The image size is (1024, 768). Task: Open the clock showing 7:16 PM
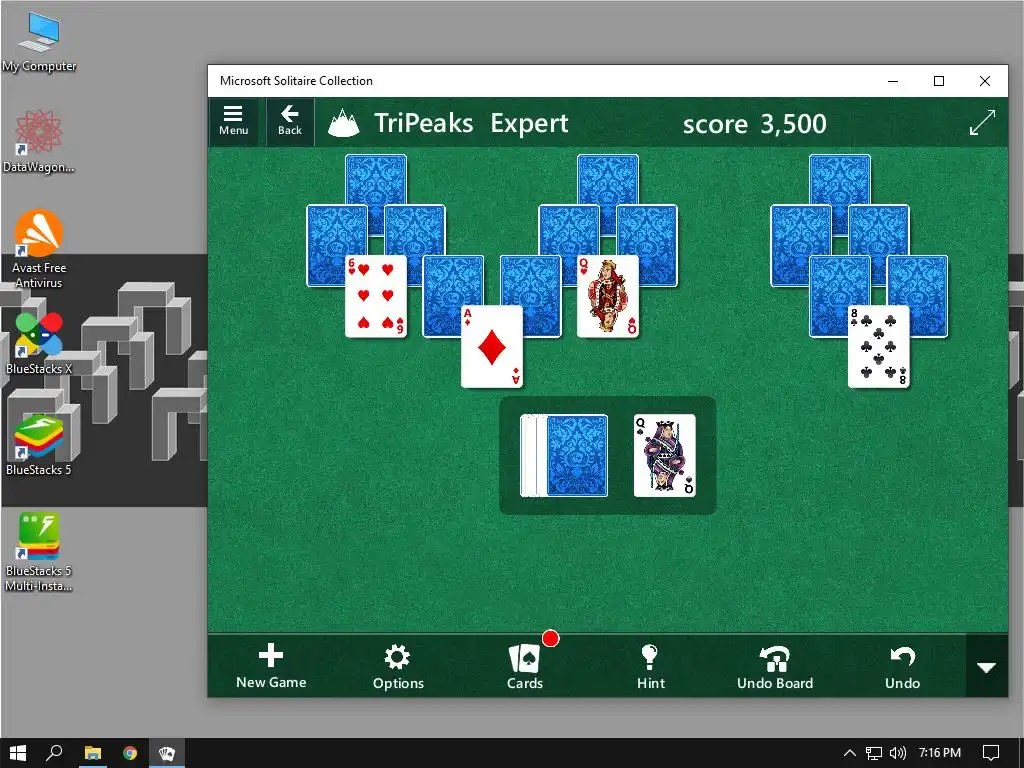[940, 753]
